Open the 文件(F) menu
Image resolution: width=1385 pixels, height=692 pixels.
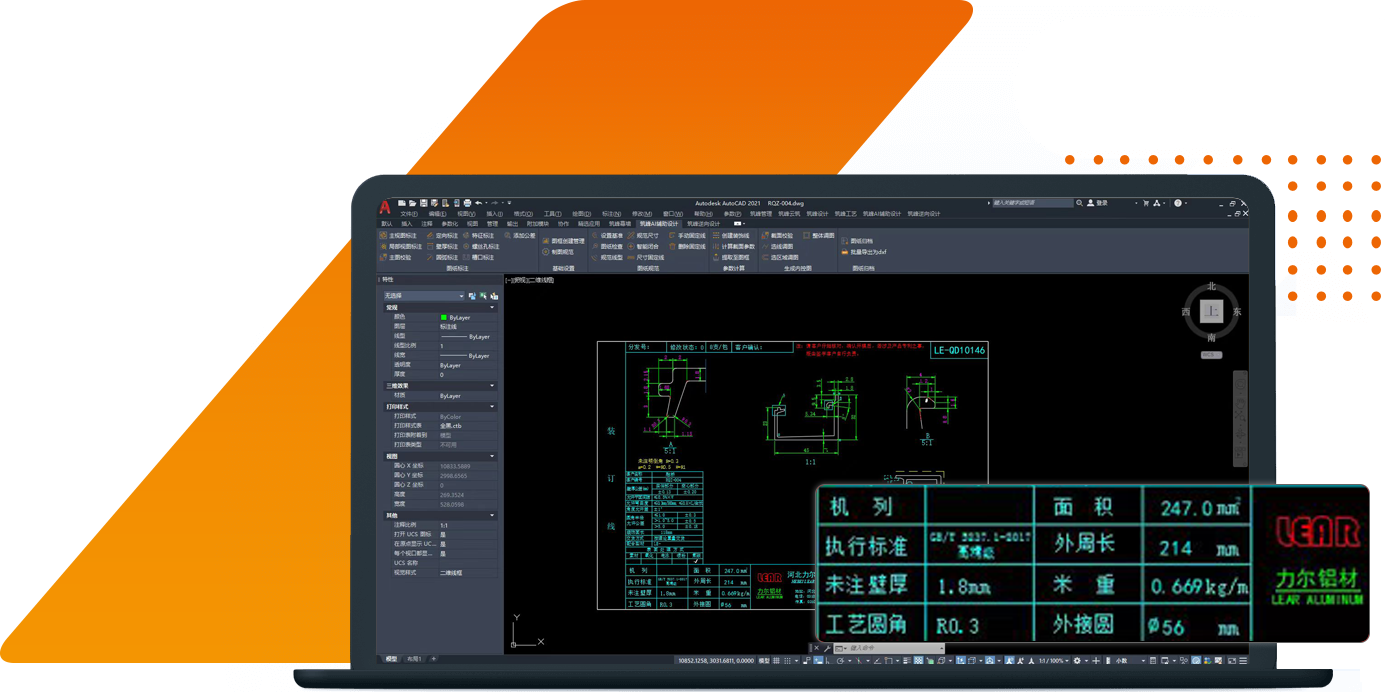coord(409,214)
